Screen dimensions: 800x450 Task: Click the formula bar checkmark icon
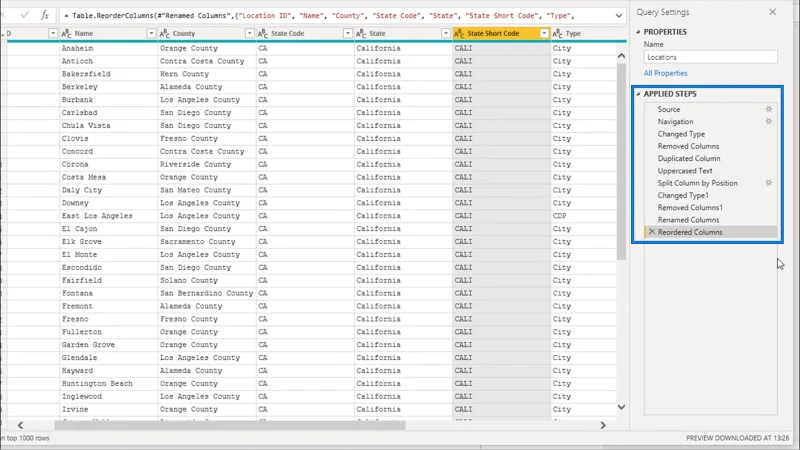tap(24, 15)
